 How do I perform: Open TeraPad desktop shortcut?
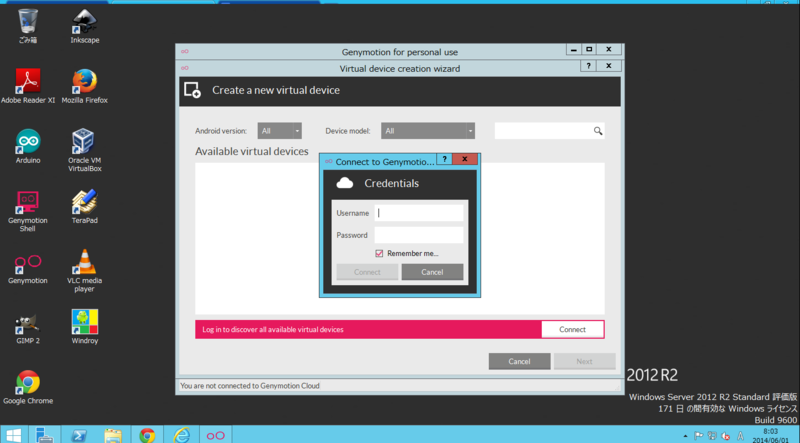[x=84, y=206]
